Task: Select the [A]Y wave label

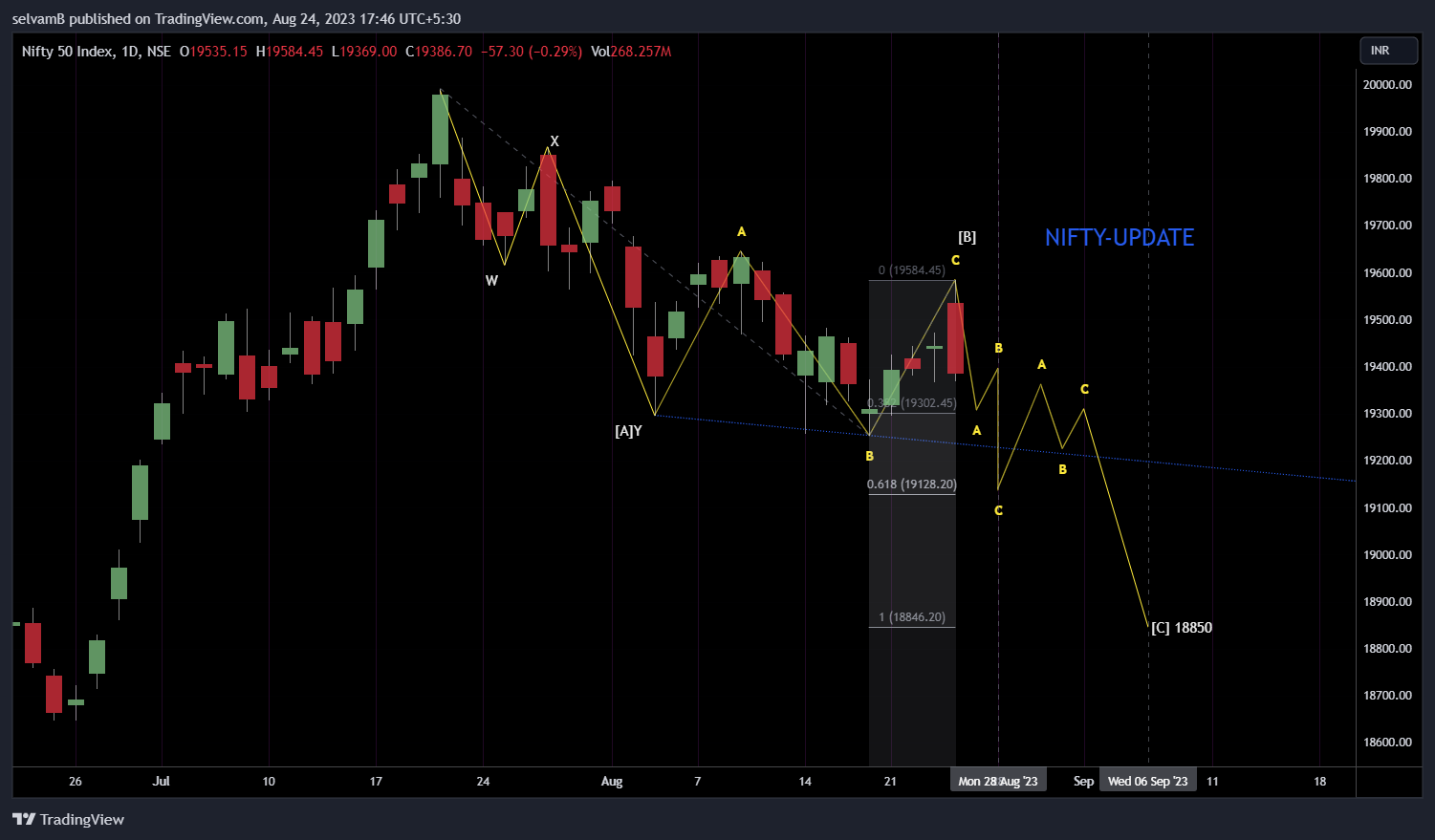Action: point(628,431)
